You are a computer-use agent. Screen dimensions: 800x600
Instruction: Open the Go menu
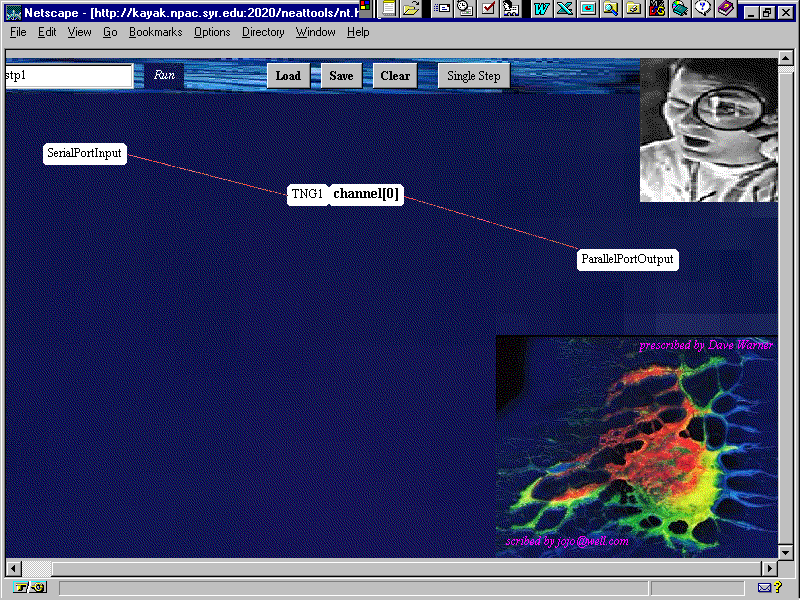pyautogui.click(x=110, y=32)
